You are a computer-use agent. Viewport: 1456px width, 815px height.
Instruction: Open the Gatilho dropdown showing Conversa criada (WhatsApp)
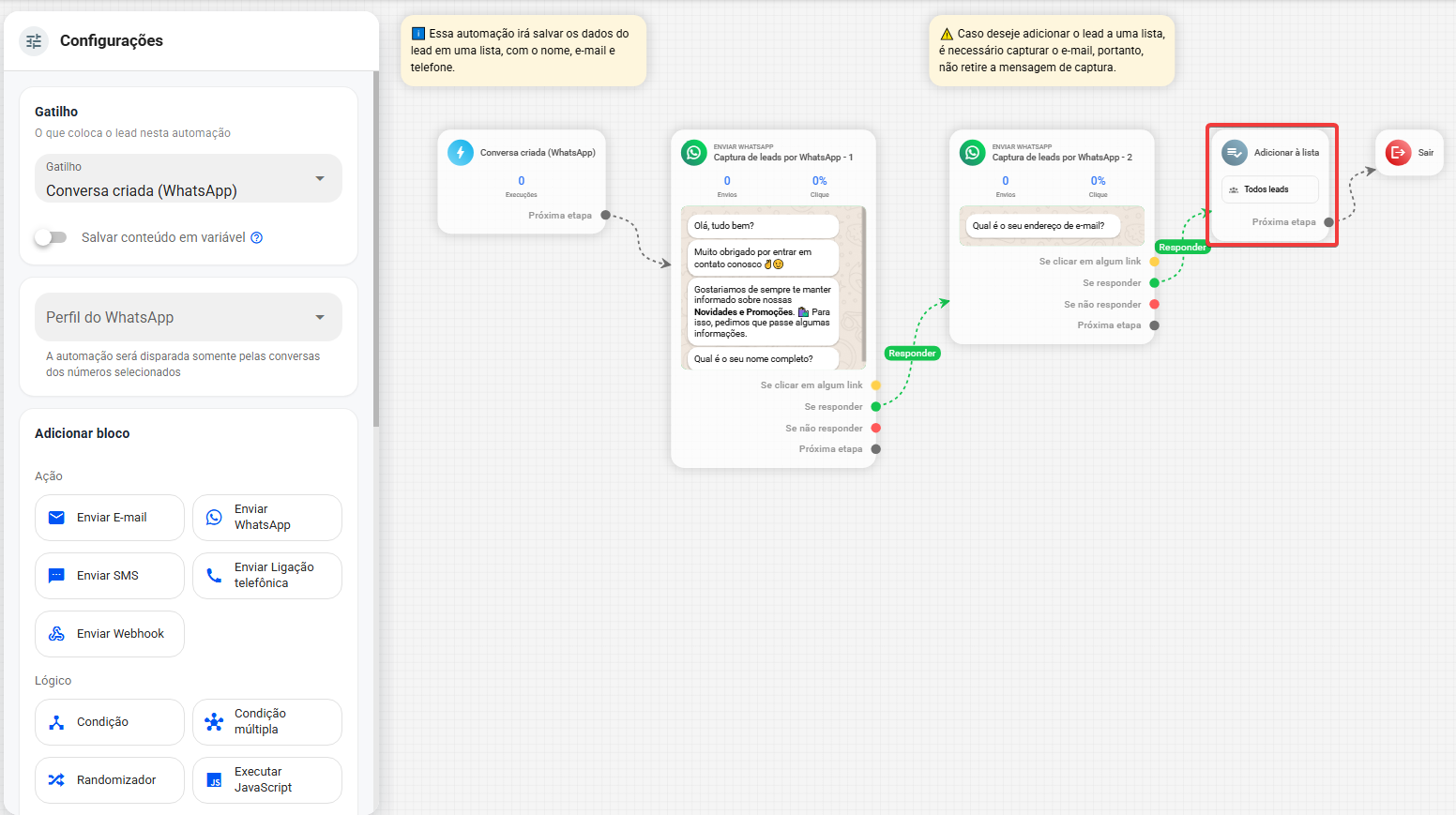coord(189,179)
